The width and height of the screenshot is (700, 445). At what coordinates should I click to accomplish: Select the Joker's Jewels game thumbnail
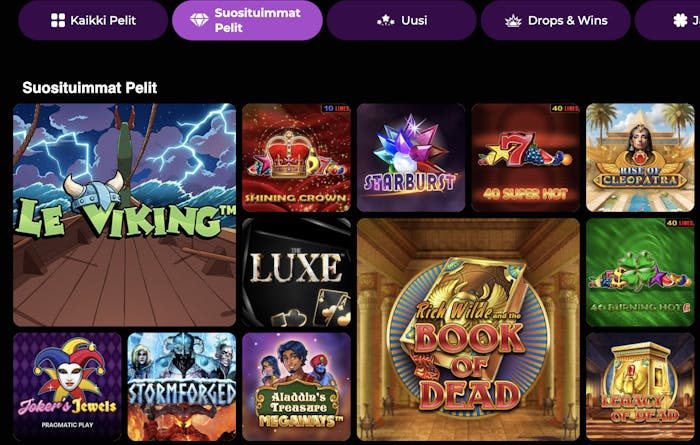[x=67, y=387]
